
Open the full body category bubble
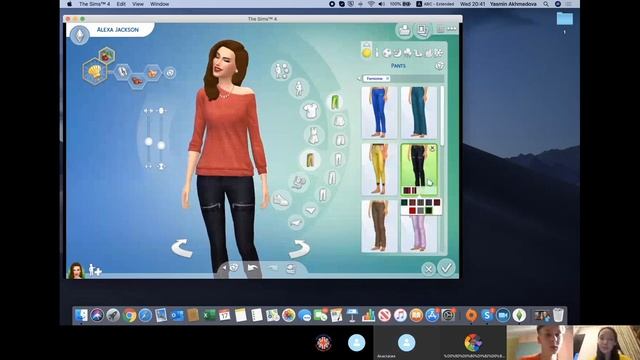pyautogui.click(x=299, y=88)
